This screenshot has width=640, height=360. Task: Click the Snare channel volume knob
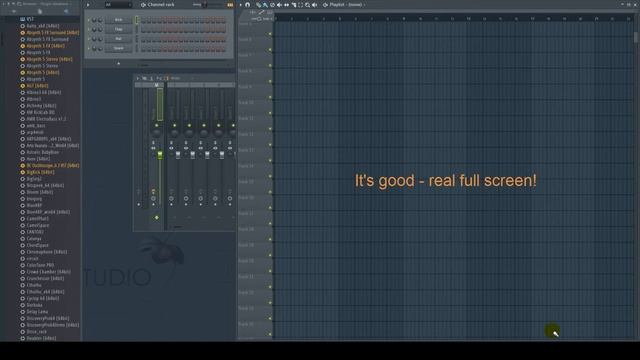pos(100,48)
